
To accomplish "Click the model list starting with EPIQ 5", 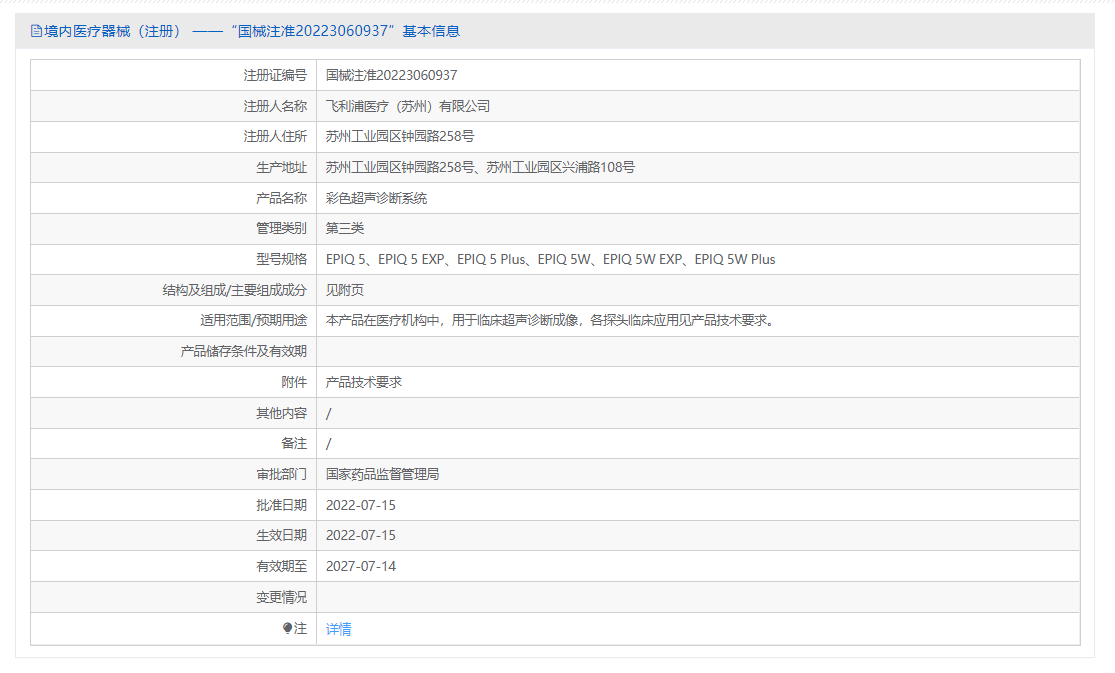I will point(550,260).
